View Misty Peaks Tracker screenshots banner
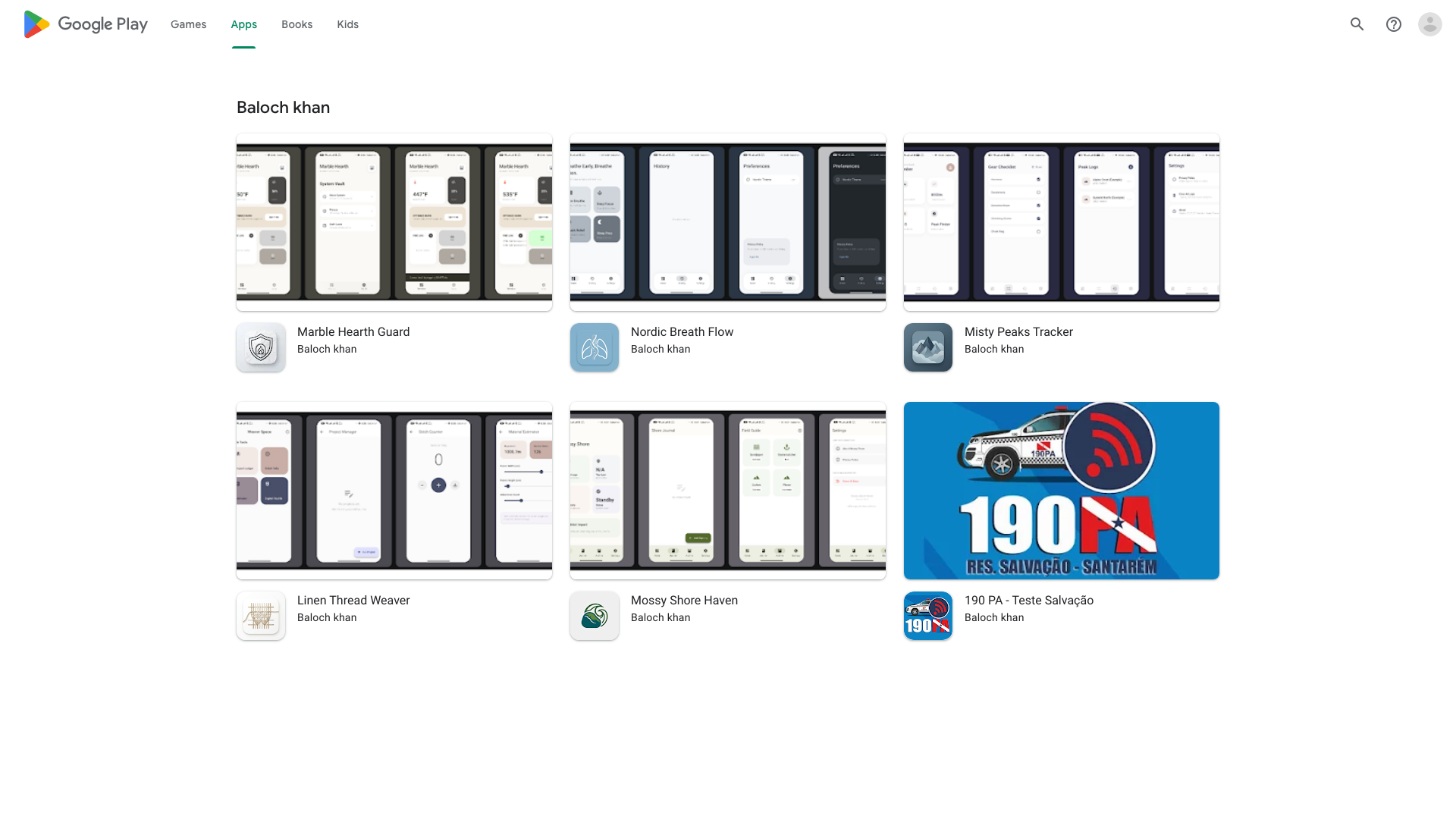The width and height of the screenshot is (1456, 819). 1062,222
